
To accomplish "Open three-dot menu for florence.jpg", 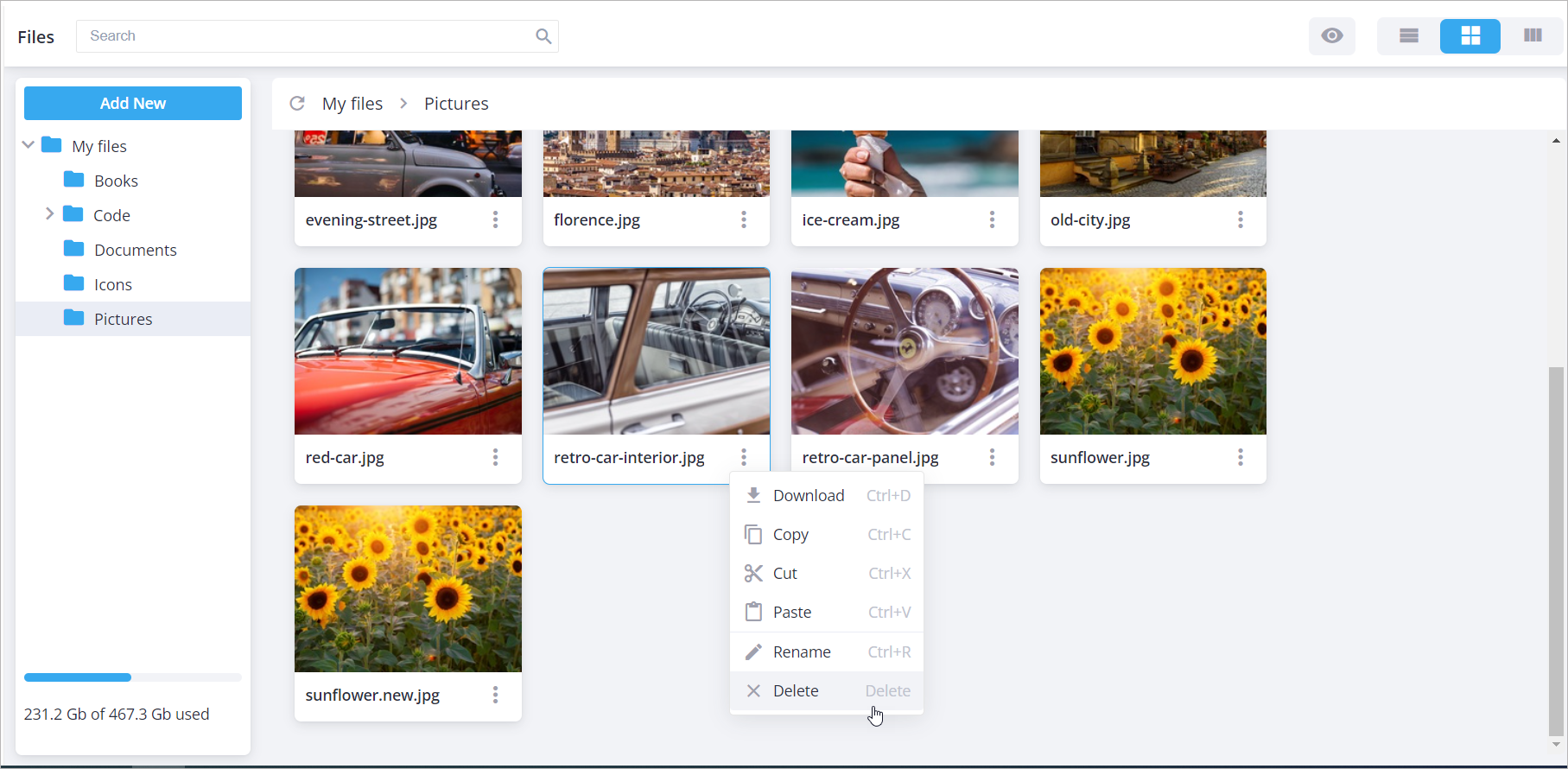I will pos(743,219).
